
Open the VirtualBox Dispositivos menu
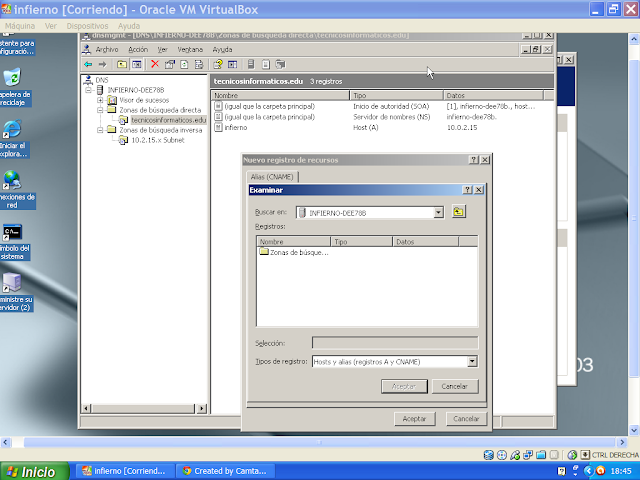(x=87, y=26)
